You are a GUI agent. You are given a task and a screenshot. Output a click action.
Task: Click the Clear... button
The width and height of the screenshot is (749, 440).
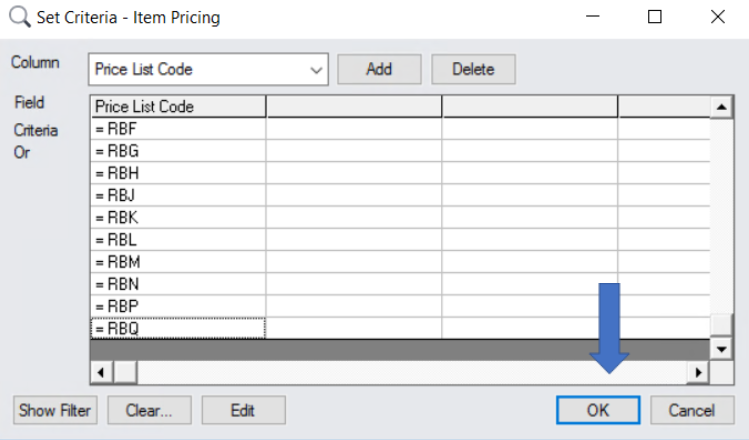pyautogui.click(x=148, y=410)
